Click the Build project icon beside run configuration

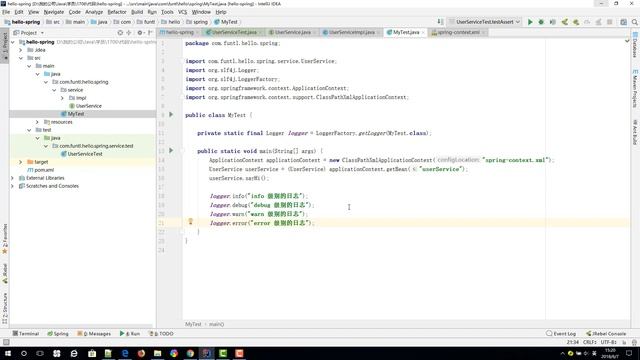point(440,22)
